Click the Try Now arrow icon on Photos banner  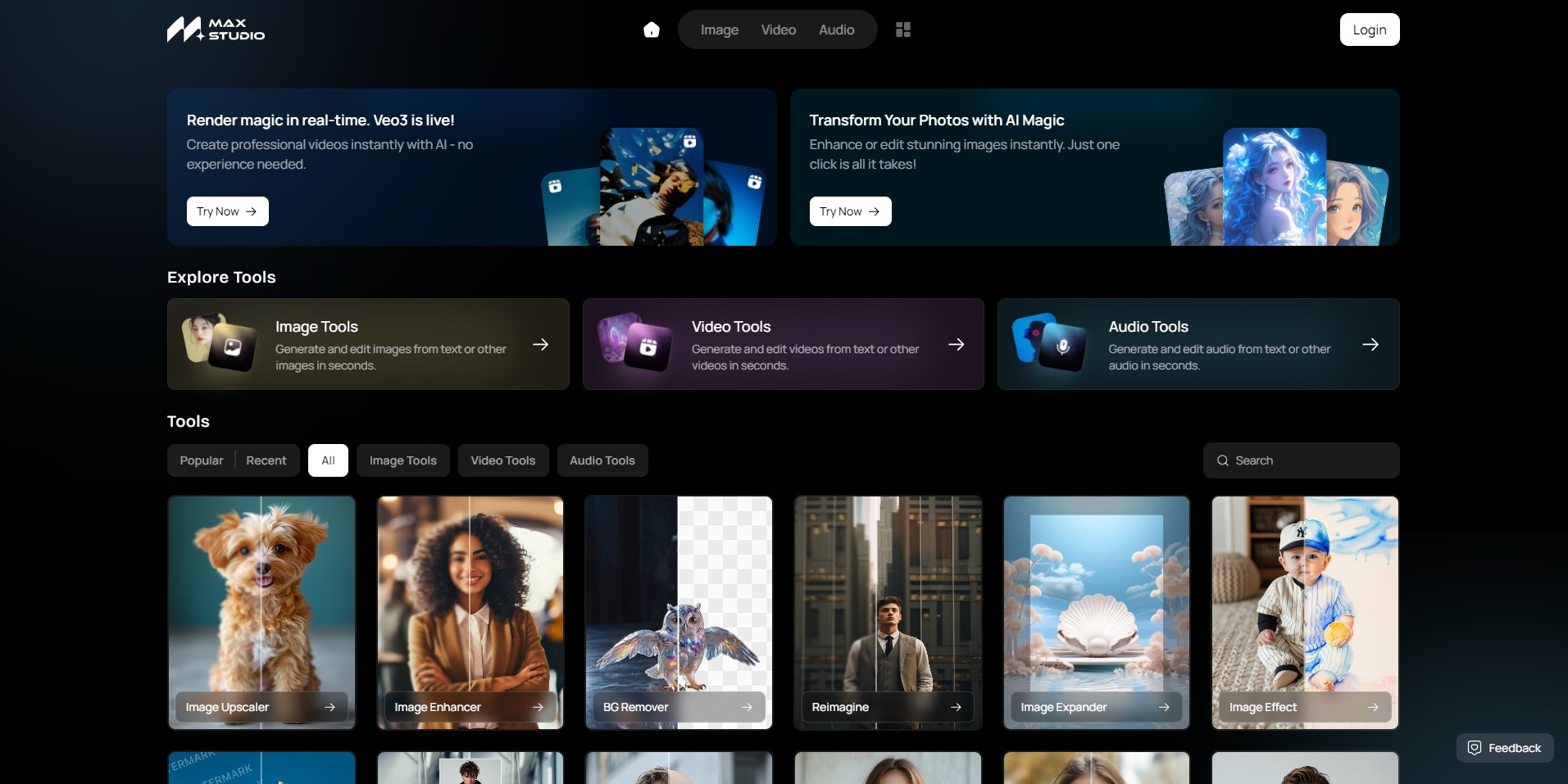875,211
